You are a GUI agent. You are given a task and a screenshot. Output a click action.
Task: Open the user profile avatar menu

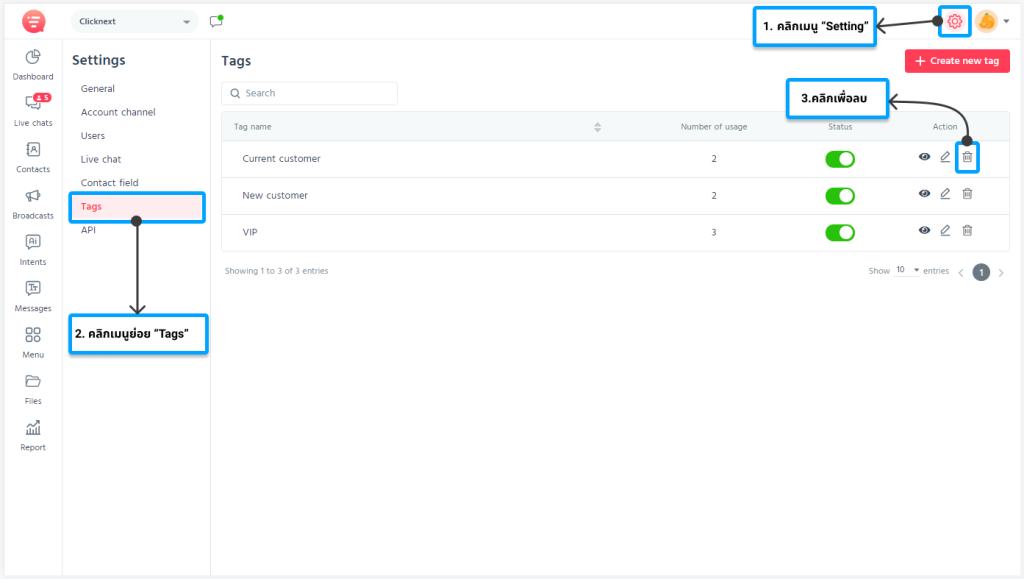click(987, 22)
